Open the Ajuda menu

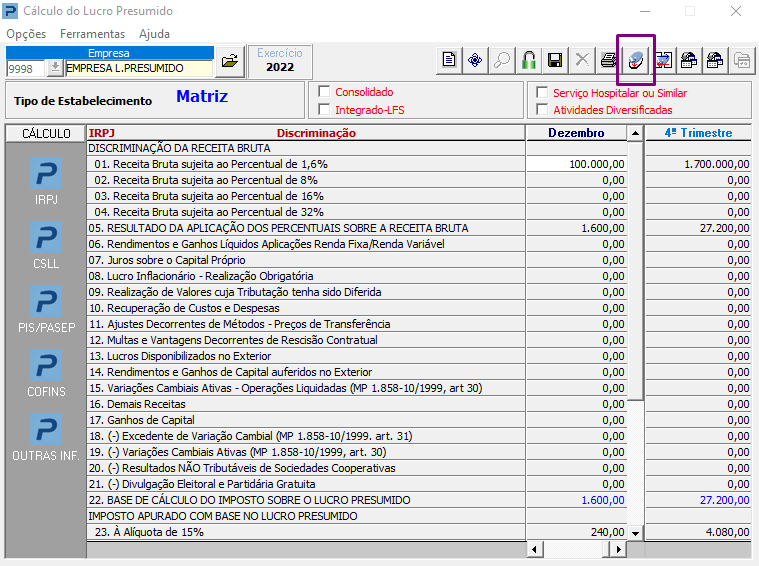(x=154, y=34)
